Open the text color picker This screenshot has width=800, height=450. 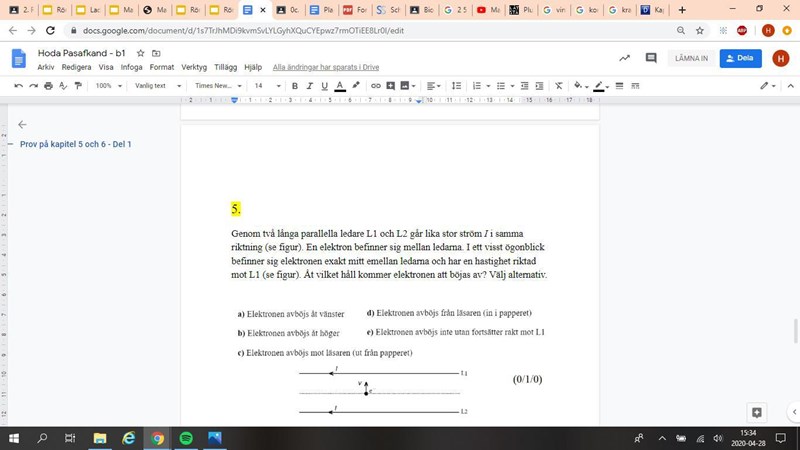340,86
